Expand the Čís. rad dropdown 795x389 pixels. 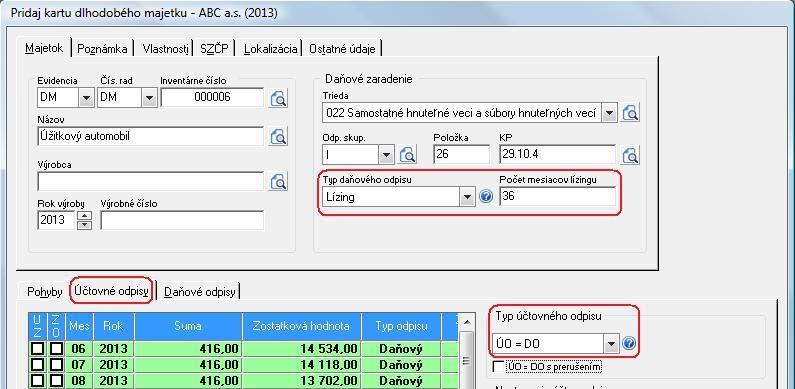click(149, 97)
